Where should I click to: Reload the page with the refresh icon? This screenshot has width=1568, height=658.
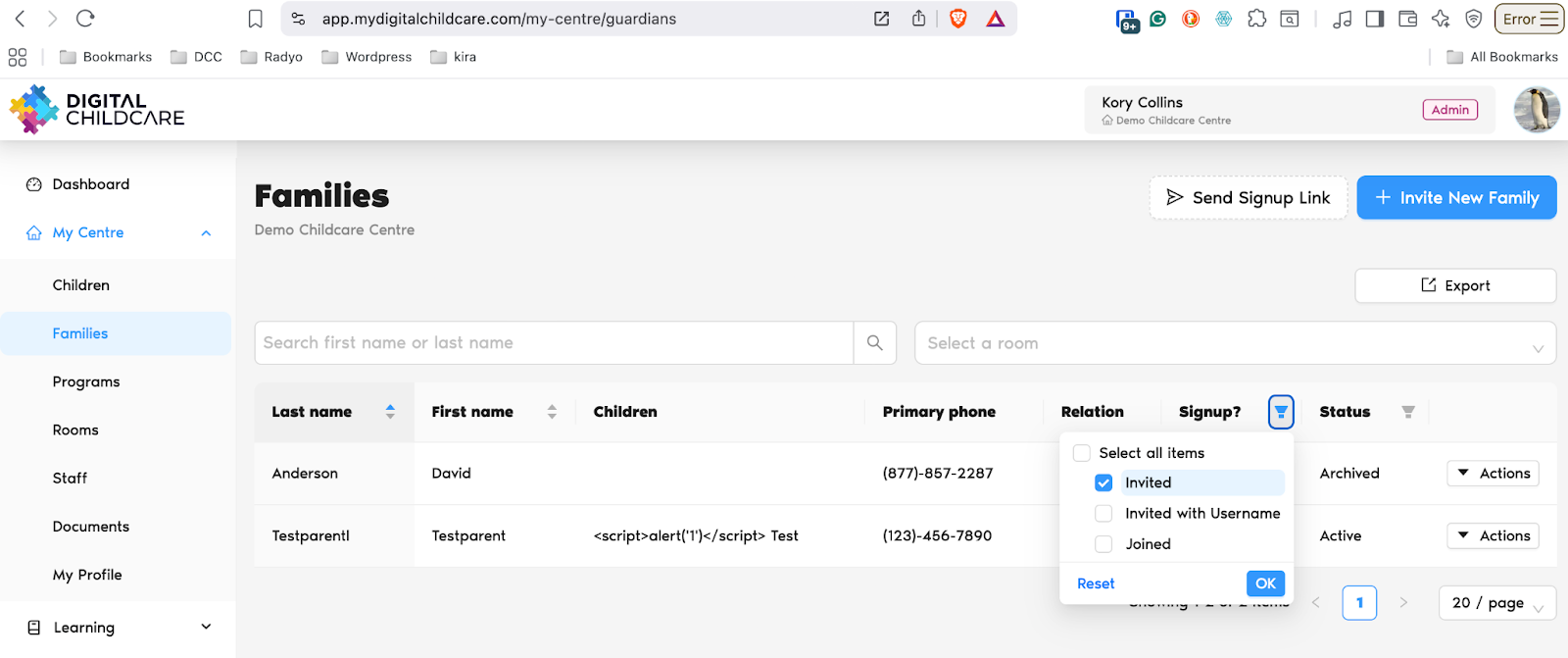pyautogui.click(x=85, y=19)
